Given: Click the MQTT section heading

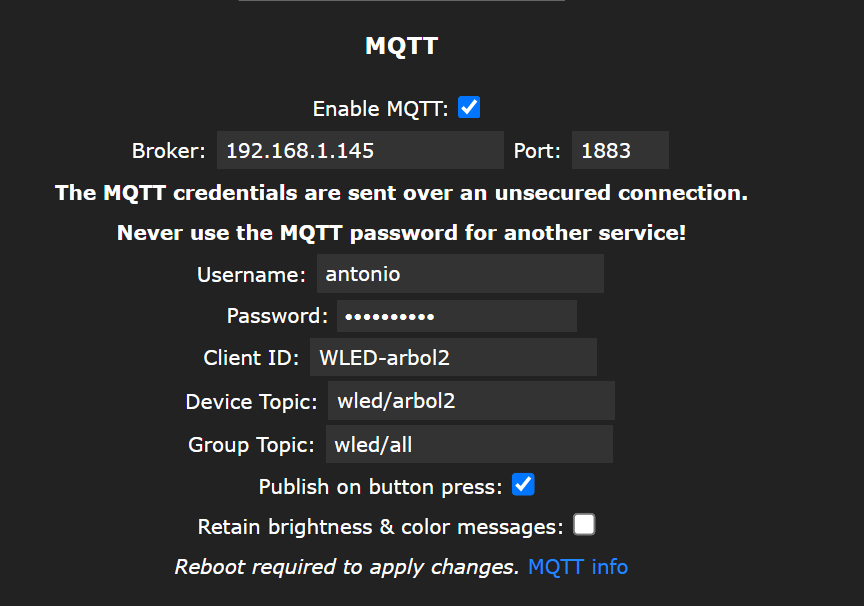Looking at the screenshot, I should (402, 46).
